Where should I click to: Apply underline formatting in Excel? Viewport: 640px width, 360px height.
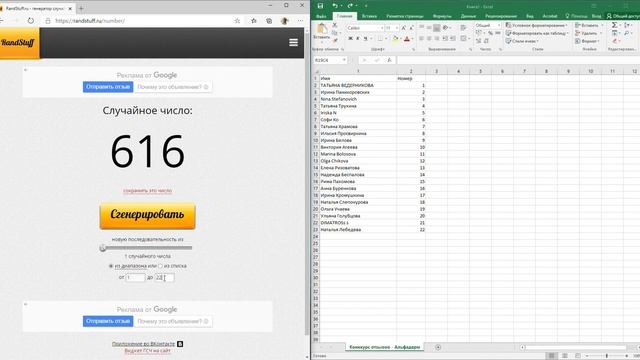(365, 38)
